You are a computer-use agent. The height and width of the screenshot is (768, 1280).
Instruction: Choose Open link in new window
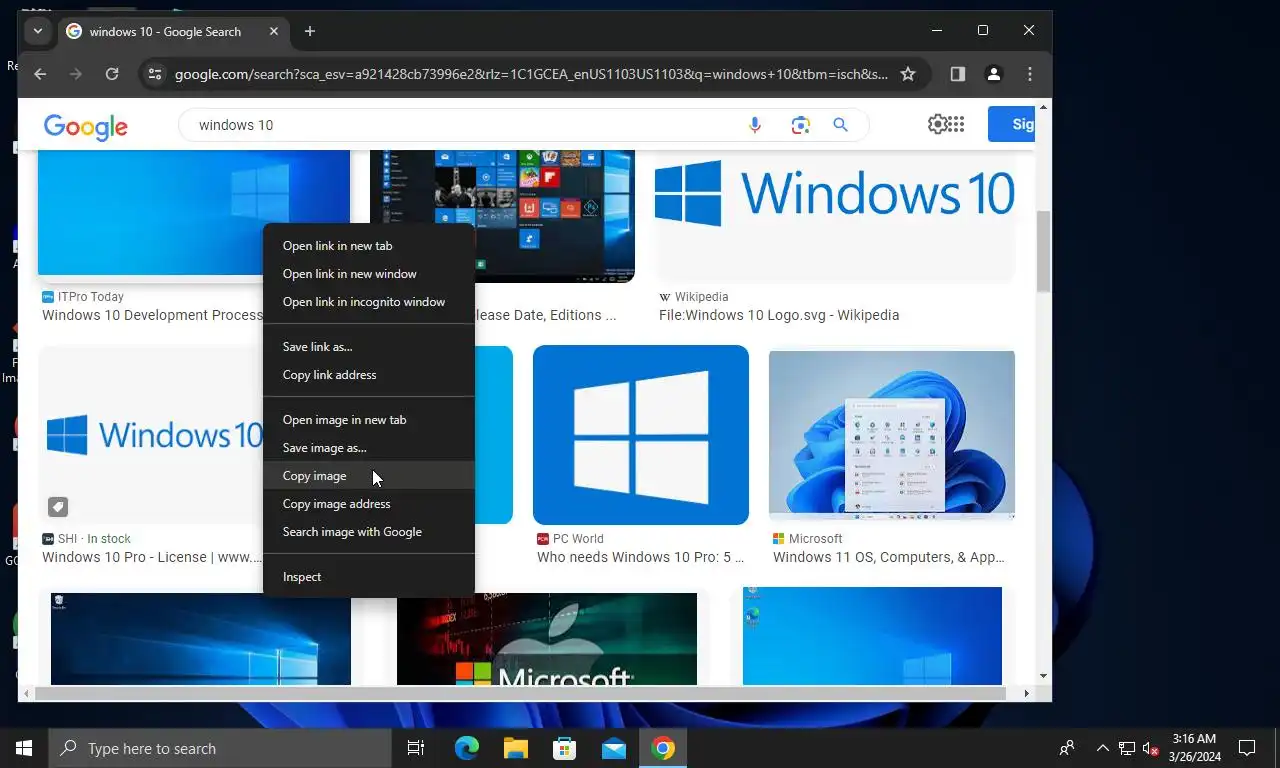[369, 274]
